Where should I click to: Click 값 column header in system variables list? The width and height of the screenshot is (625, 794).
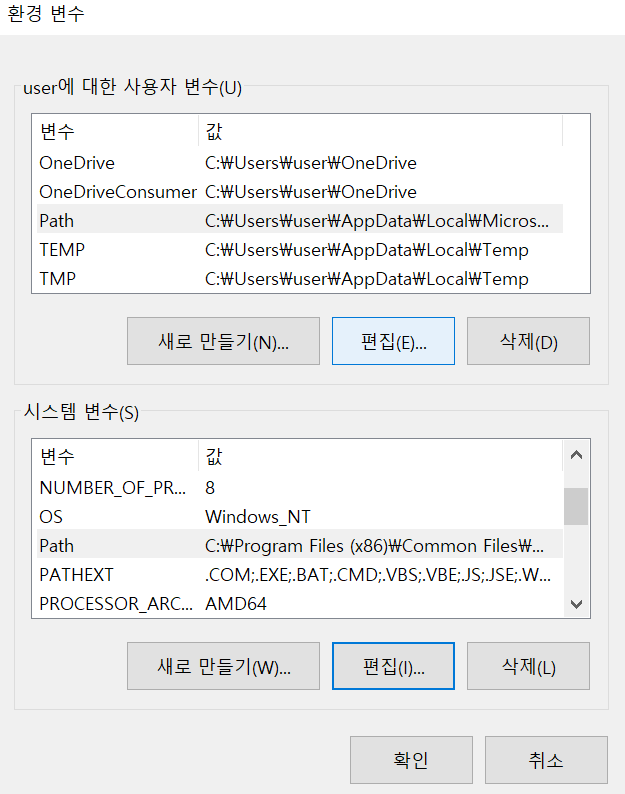(380, 456)
